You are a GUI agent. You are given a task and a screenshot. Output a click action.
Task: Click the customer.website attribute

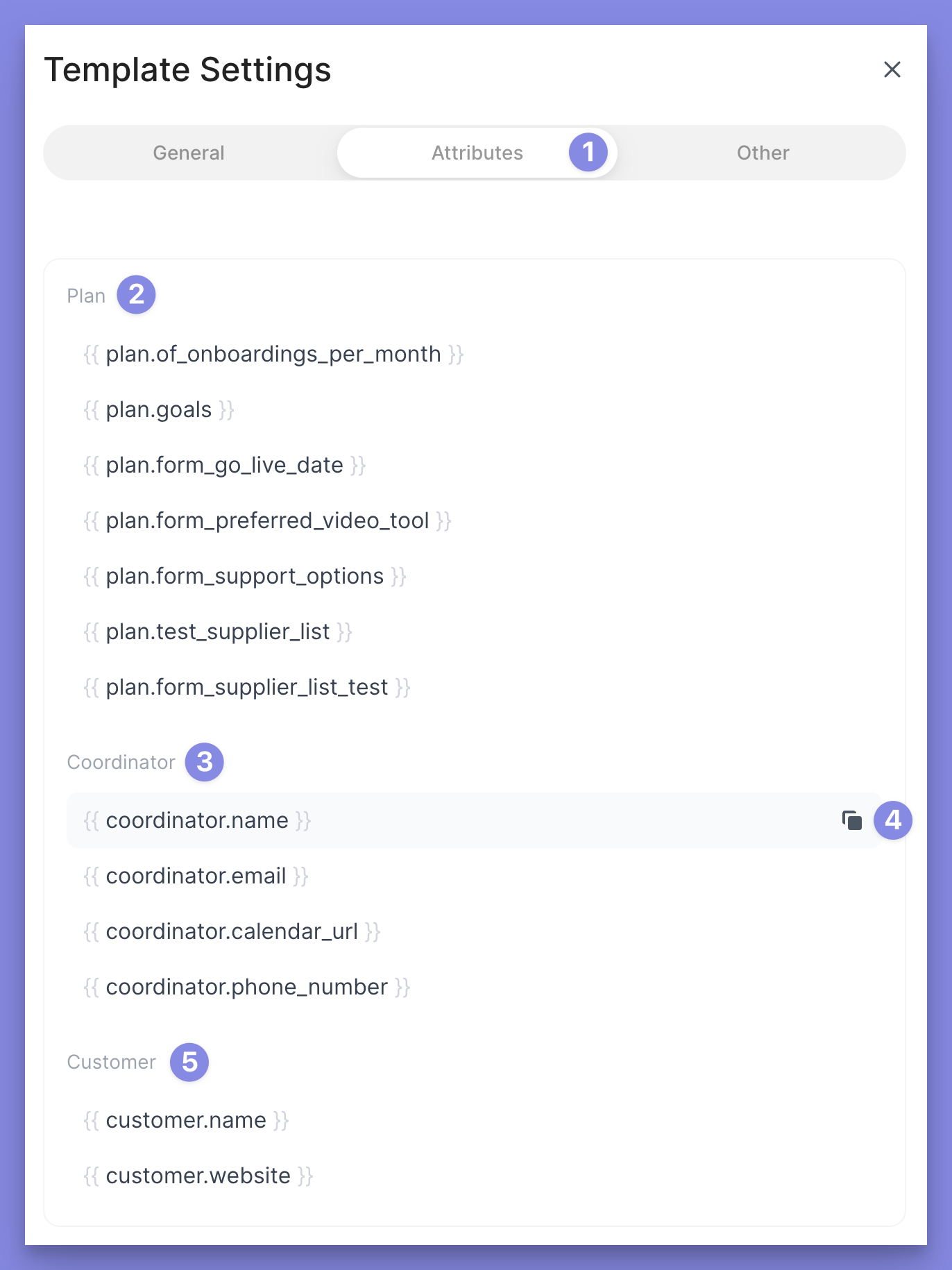point(198,1176)
